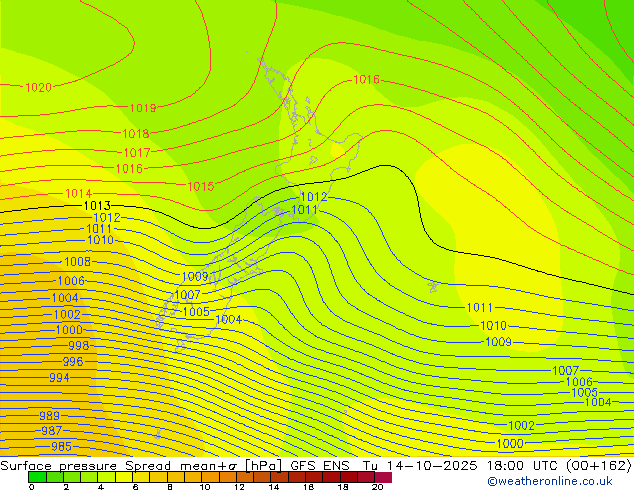Click the 'GFS ENS' model label

(320, 466)
